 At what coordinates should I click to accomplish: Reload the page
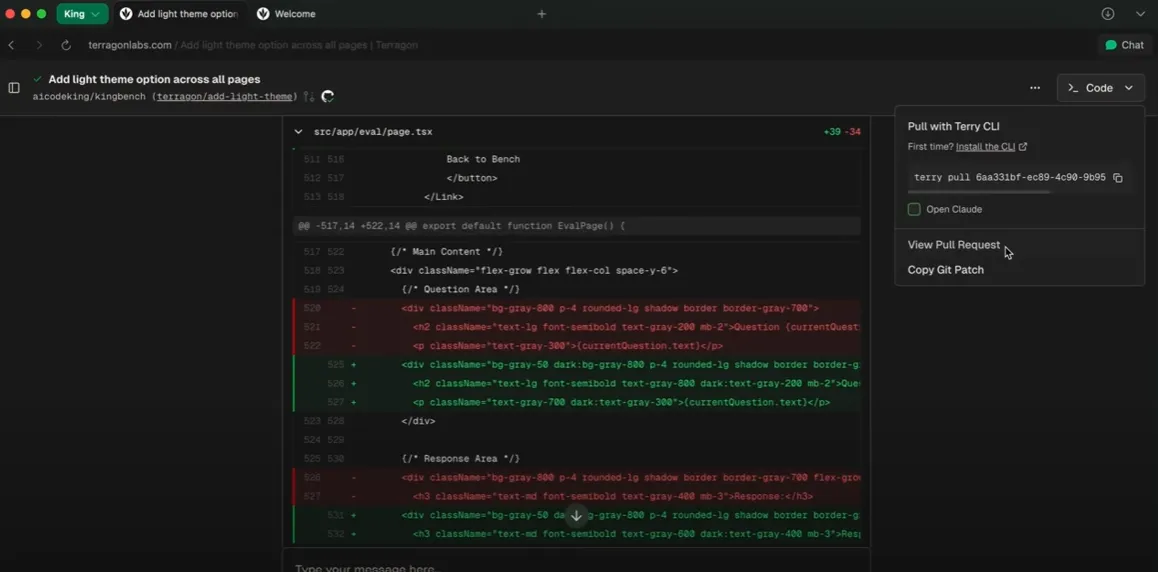(66, 45)
